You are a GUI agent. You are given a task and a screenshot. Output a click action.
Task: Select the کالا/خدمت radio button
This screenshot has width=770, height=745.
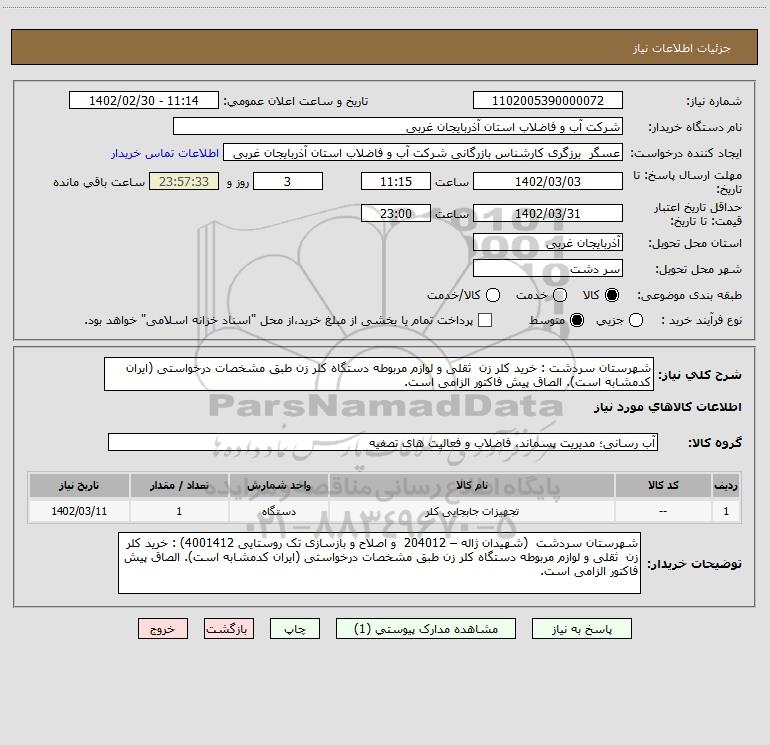coord(493,295)
